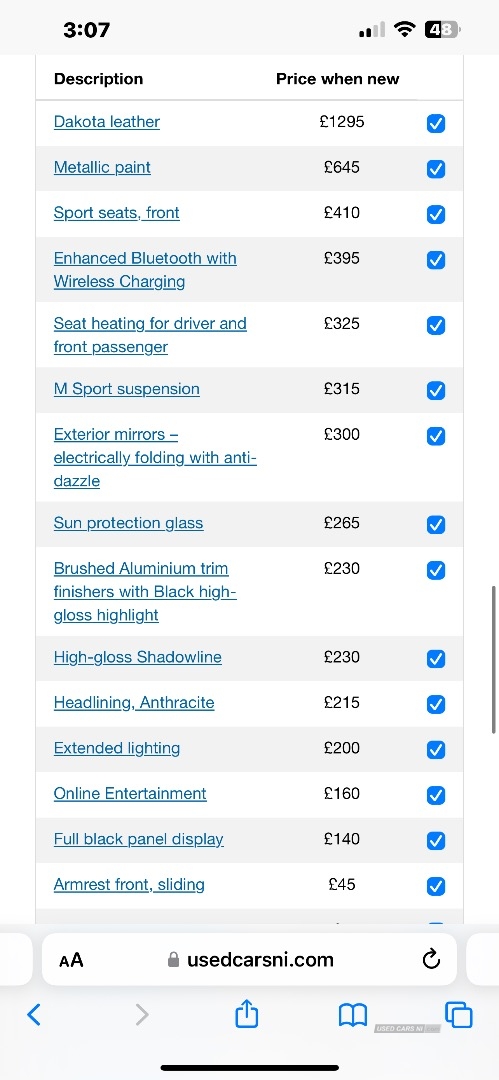Tap the Safari forward arrow
Screen dimensions: 499x1080
141,1014
